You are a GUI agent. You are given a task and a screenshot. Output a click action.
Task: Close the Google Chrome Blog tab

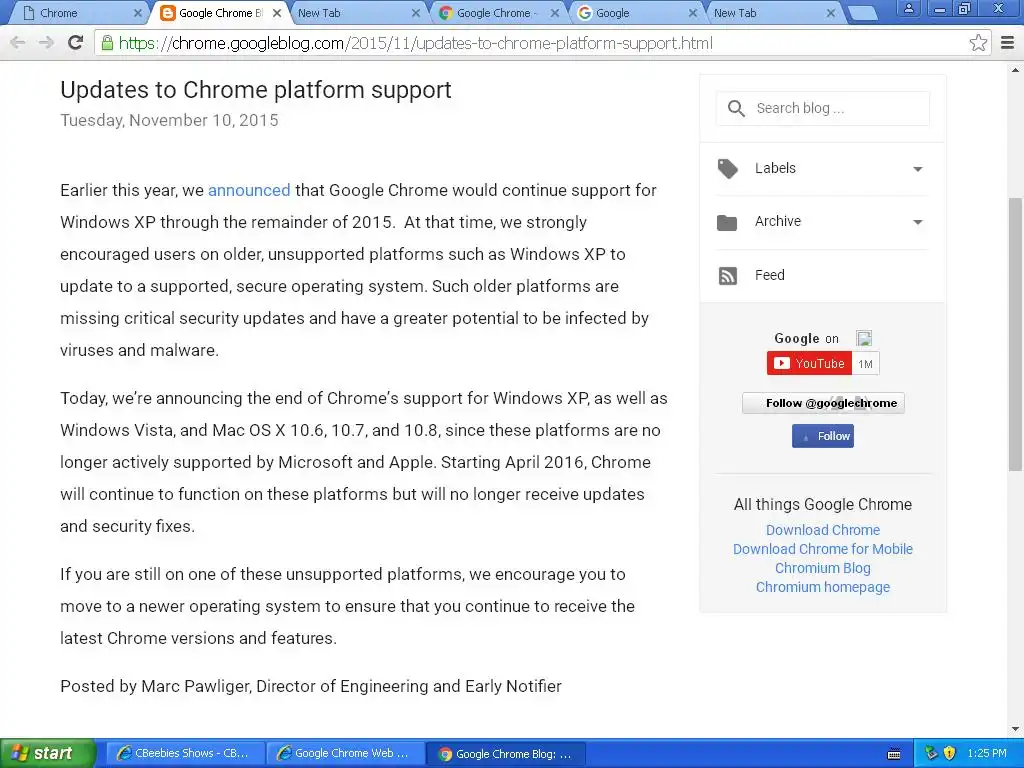(x=277, y=13)
